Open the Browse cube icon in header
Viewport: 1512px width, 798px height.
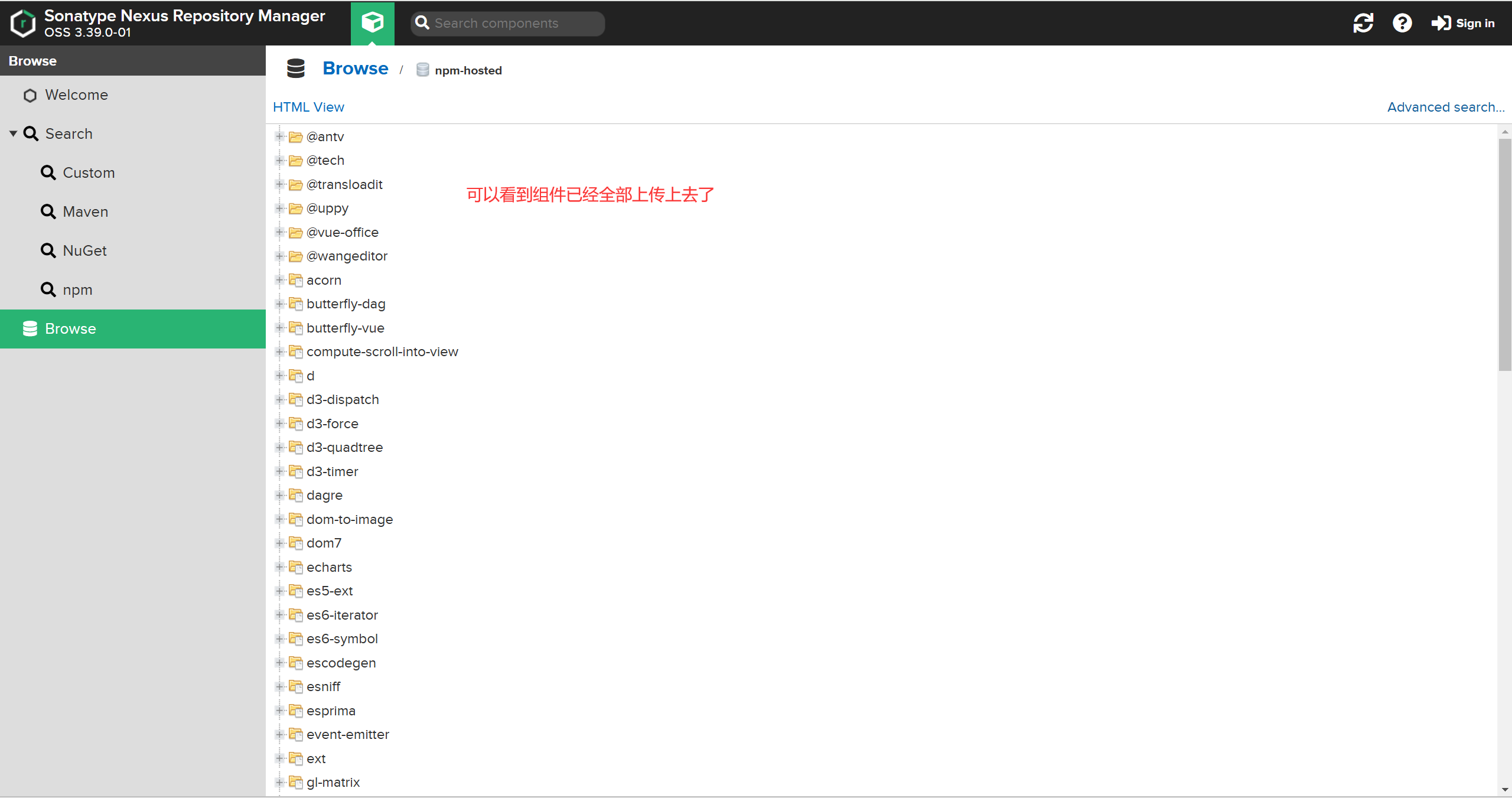tap(372, 23)
